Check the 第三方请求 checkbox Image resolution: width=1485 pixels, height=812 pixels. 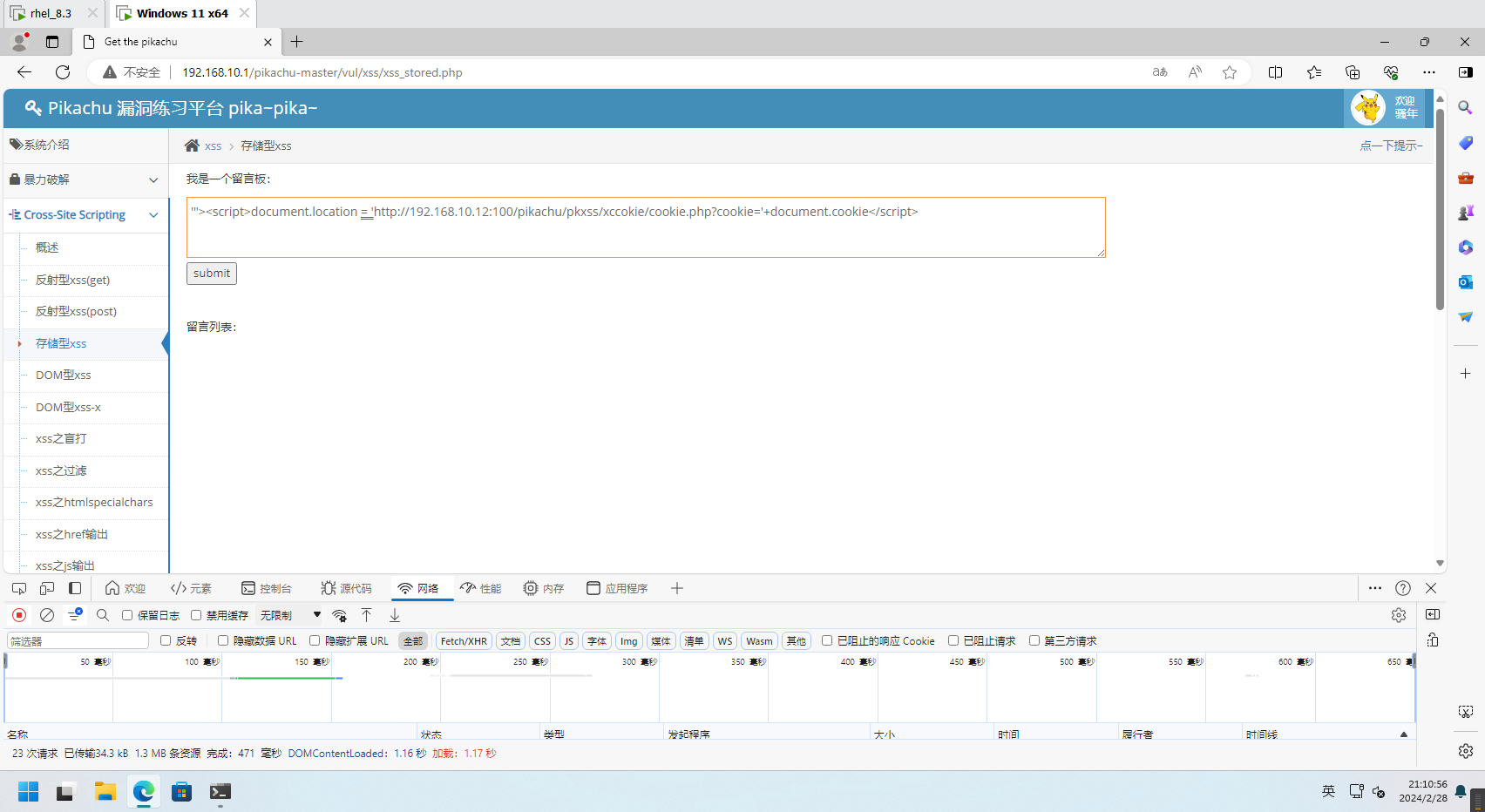(1034, 640)
